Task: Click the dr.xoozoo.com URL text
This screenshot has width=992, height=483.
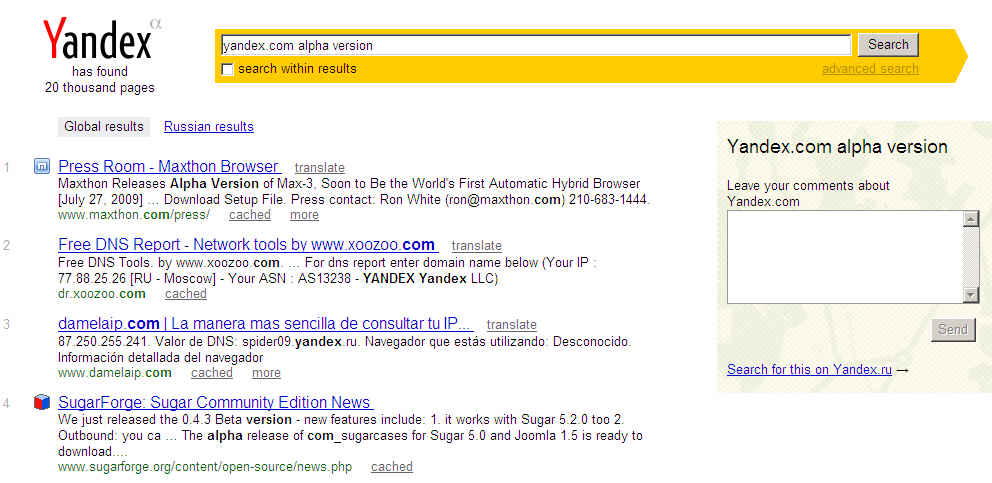Action: [x=102, y=294]
